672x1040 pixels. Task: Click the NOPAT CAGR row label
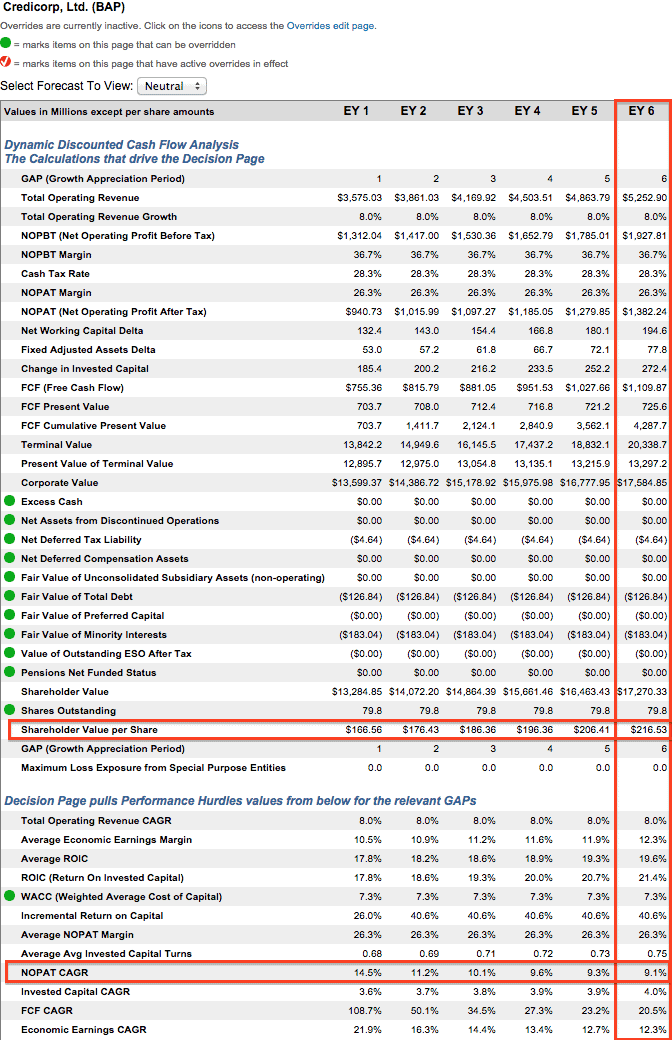54,973
